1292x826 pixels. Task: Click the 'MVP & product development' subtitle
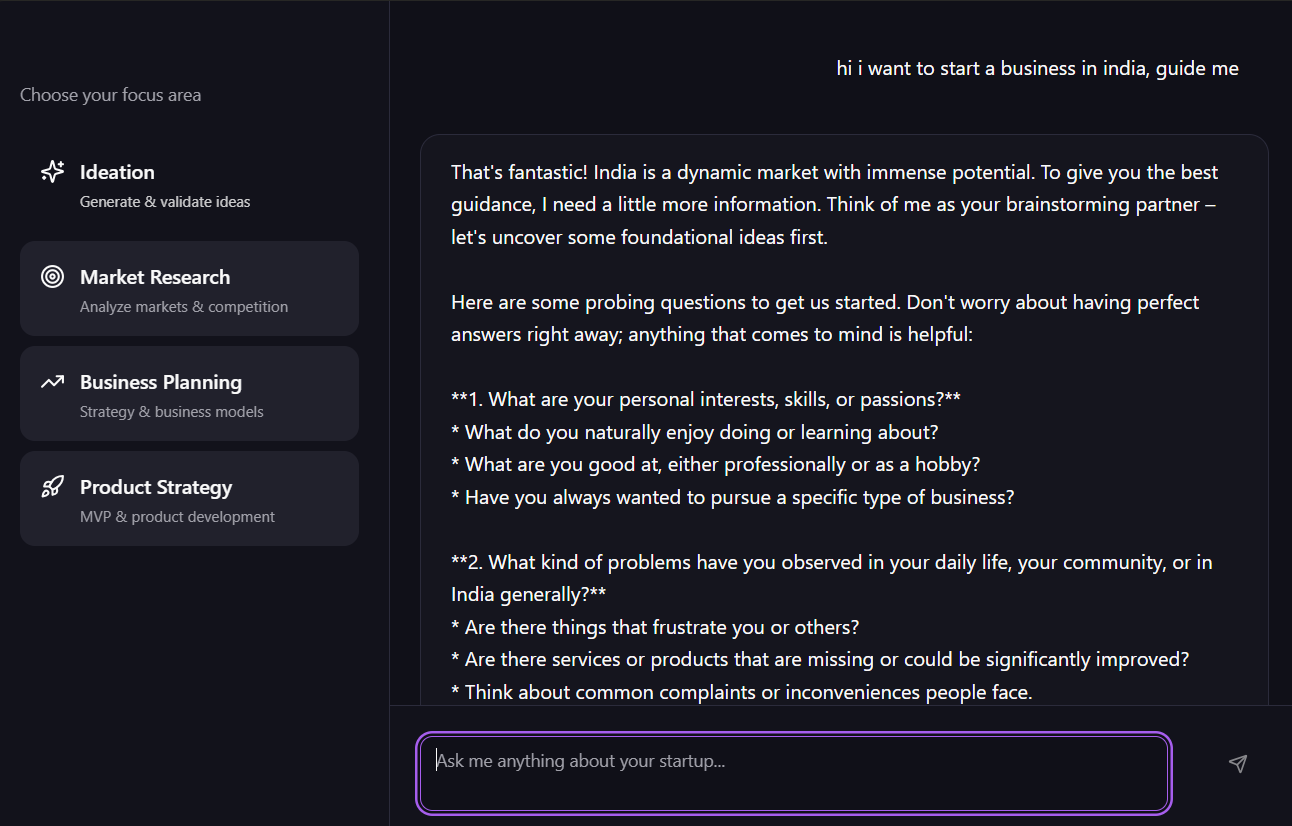pos(177,517)
